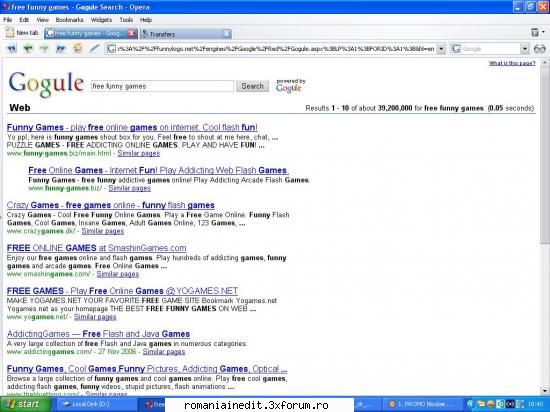Click 'Web' results heading

[20, 108]
